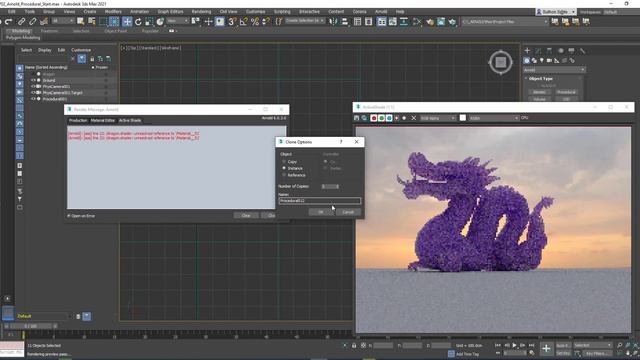Open the Create Selection Set dropdown
Image resolution: width=640 pixels, height=360 pixels.
click(304, 21)
